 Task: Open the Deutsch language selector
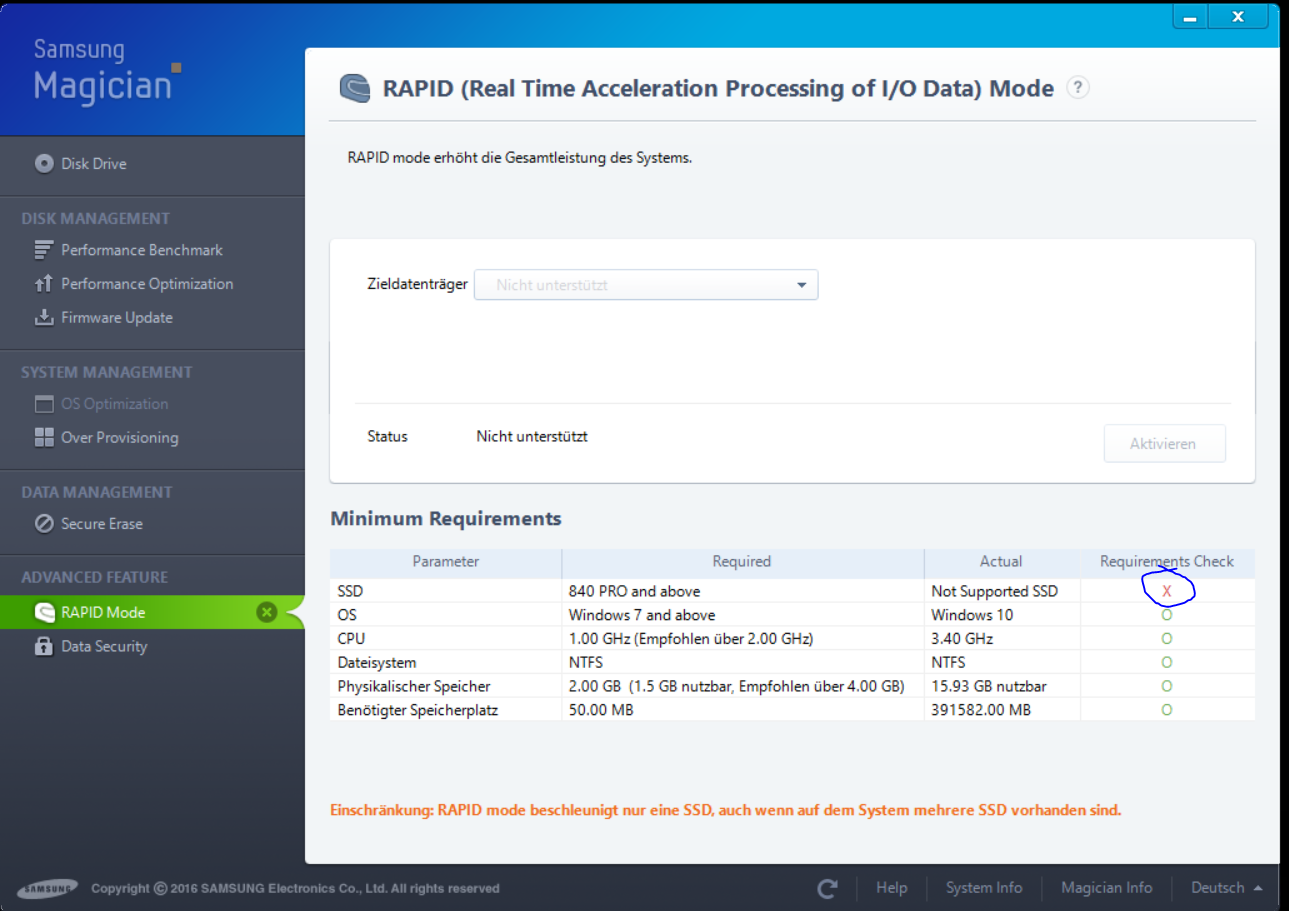click(1226, 888)
